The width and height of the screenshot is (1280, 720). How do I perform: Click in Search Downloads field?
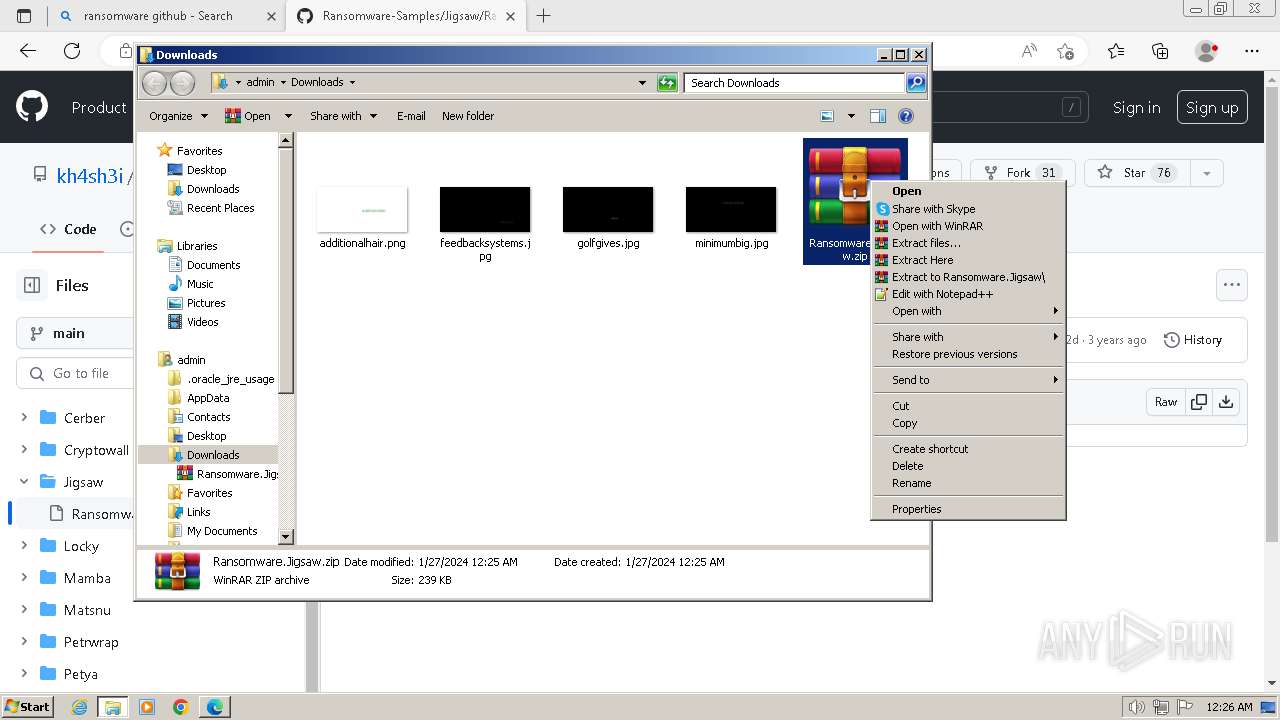click(794, 83)
